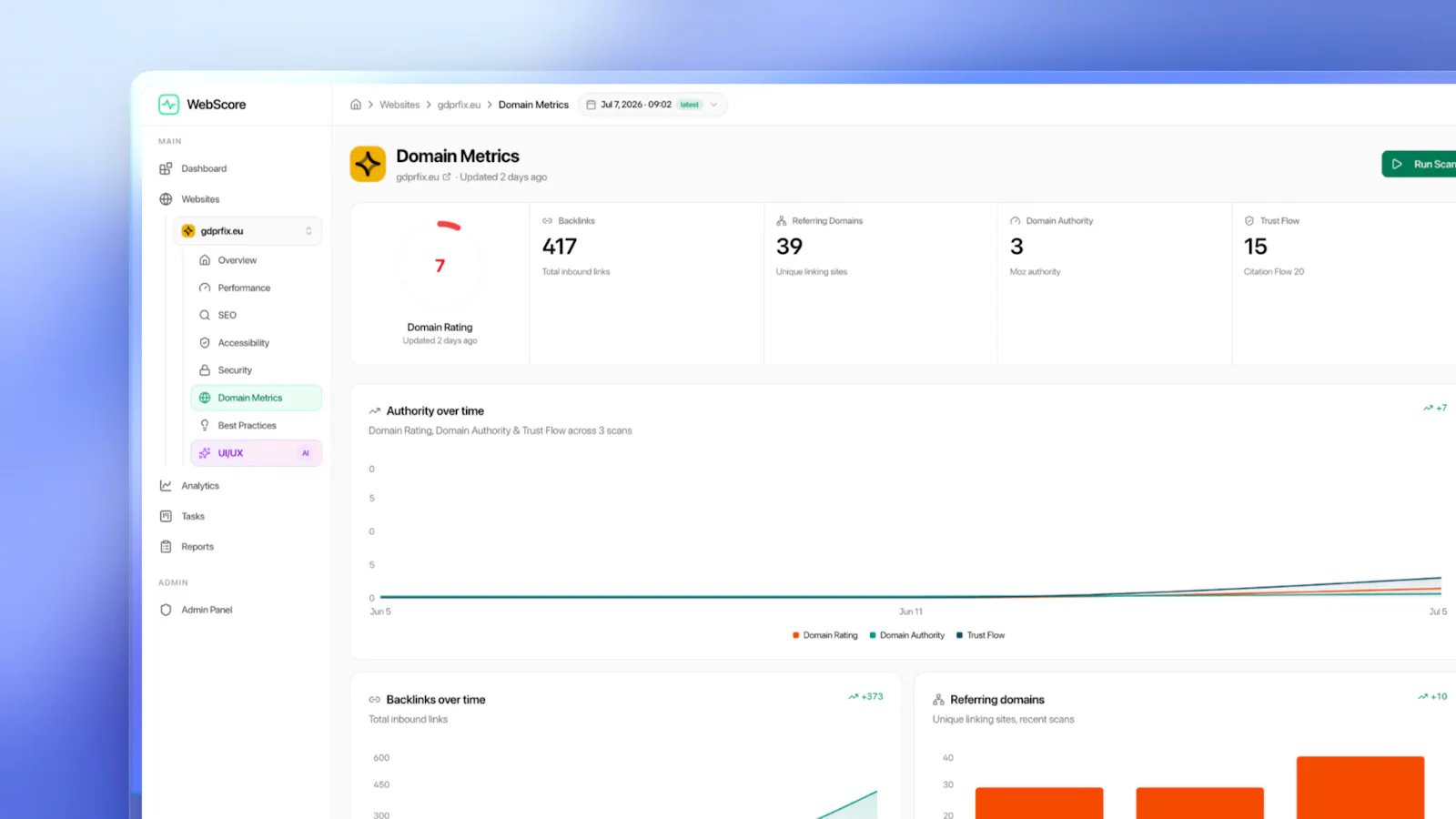Click the calendar icon in scan selector
1456x819 pixels.
coord(591,105)
